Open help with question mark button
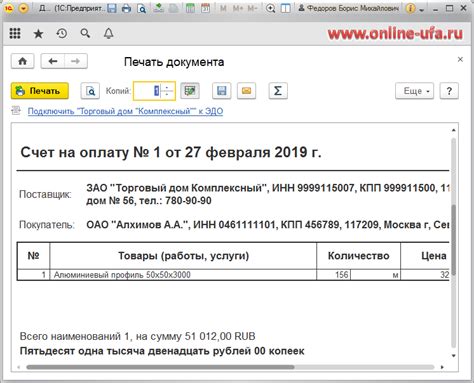The height and width of the screenshot is (383, 474). [449, 91]
